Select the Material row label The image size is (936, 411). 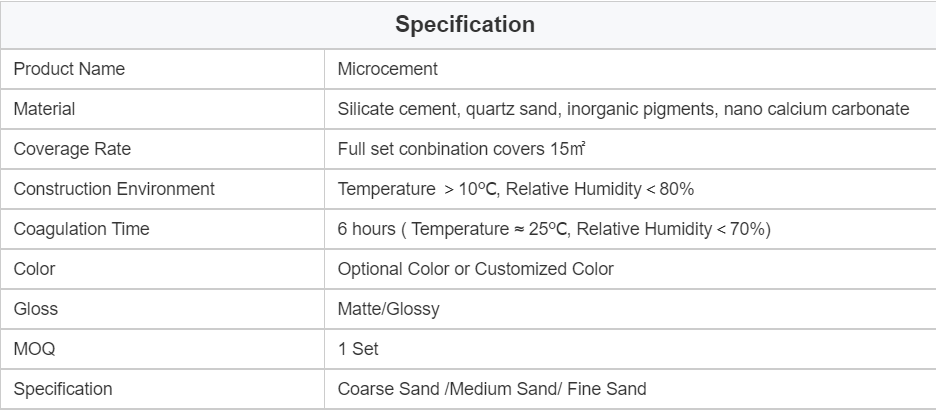[x=44, y=109]
